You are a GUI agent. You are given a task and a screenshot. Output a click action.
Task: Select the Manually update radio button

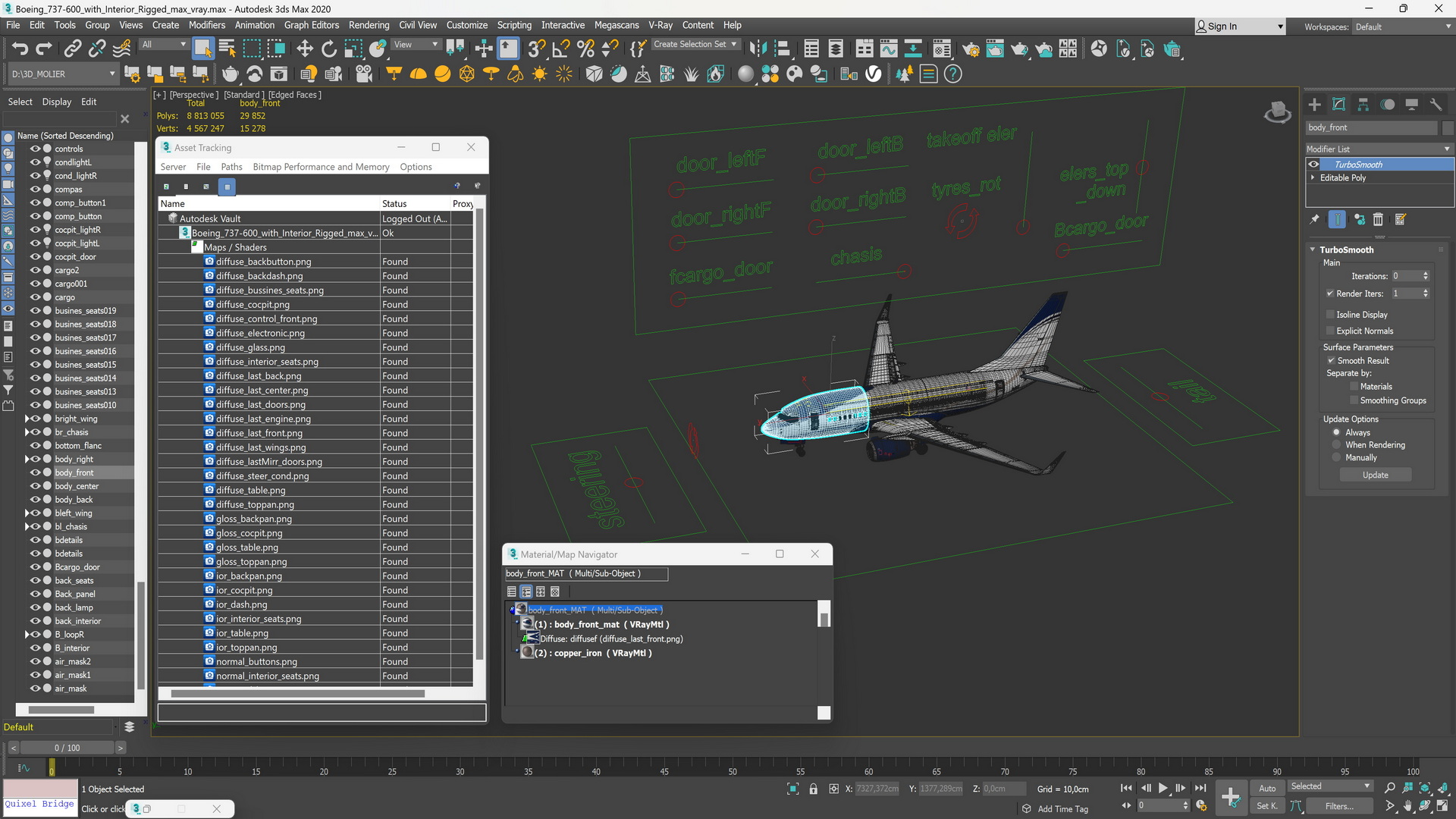(x=1336, y=458)
